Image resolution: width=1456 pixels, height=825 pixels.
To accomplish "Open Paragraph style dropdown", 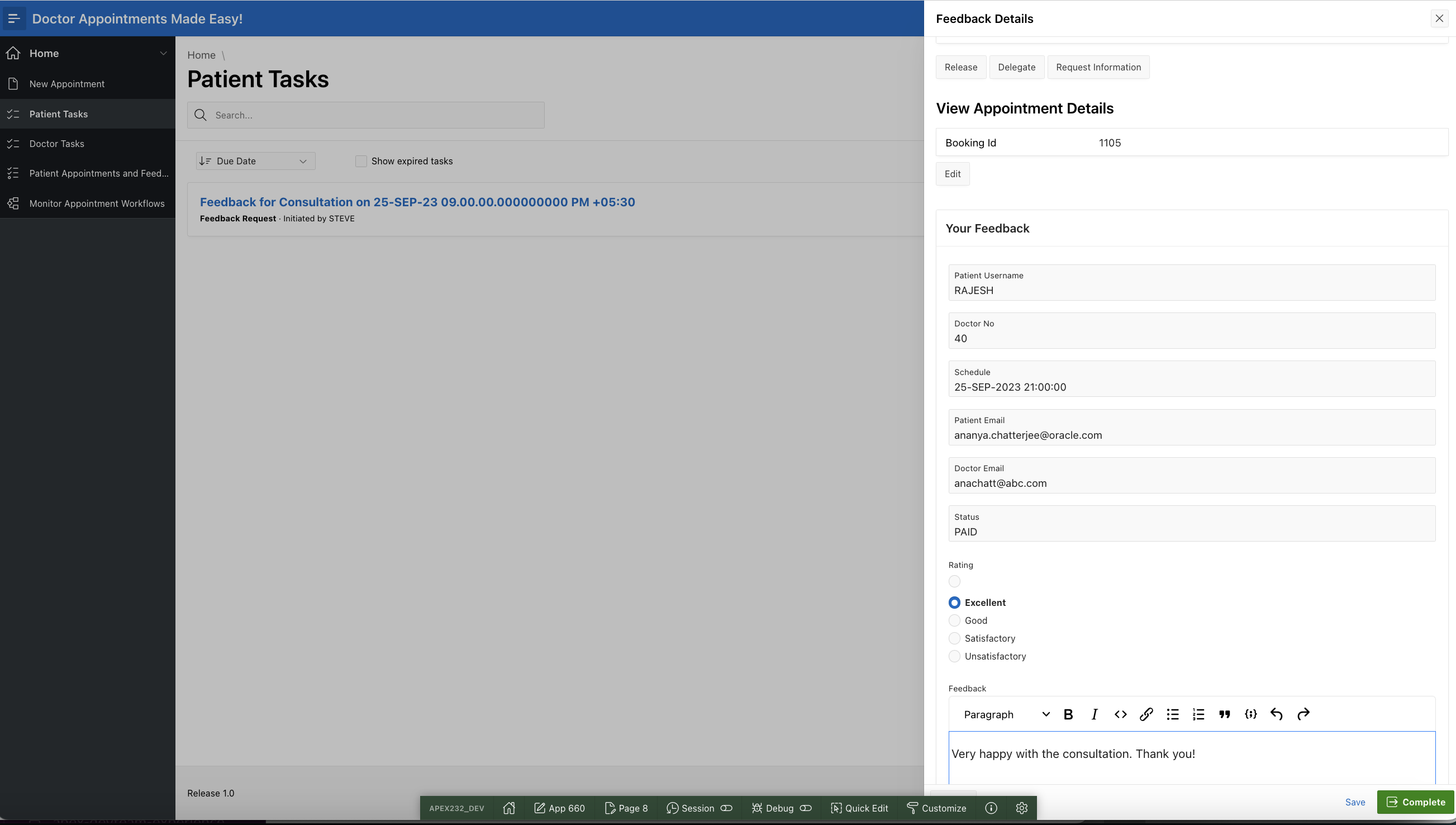I will (x=1005, y=714).
